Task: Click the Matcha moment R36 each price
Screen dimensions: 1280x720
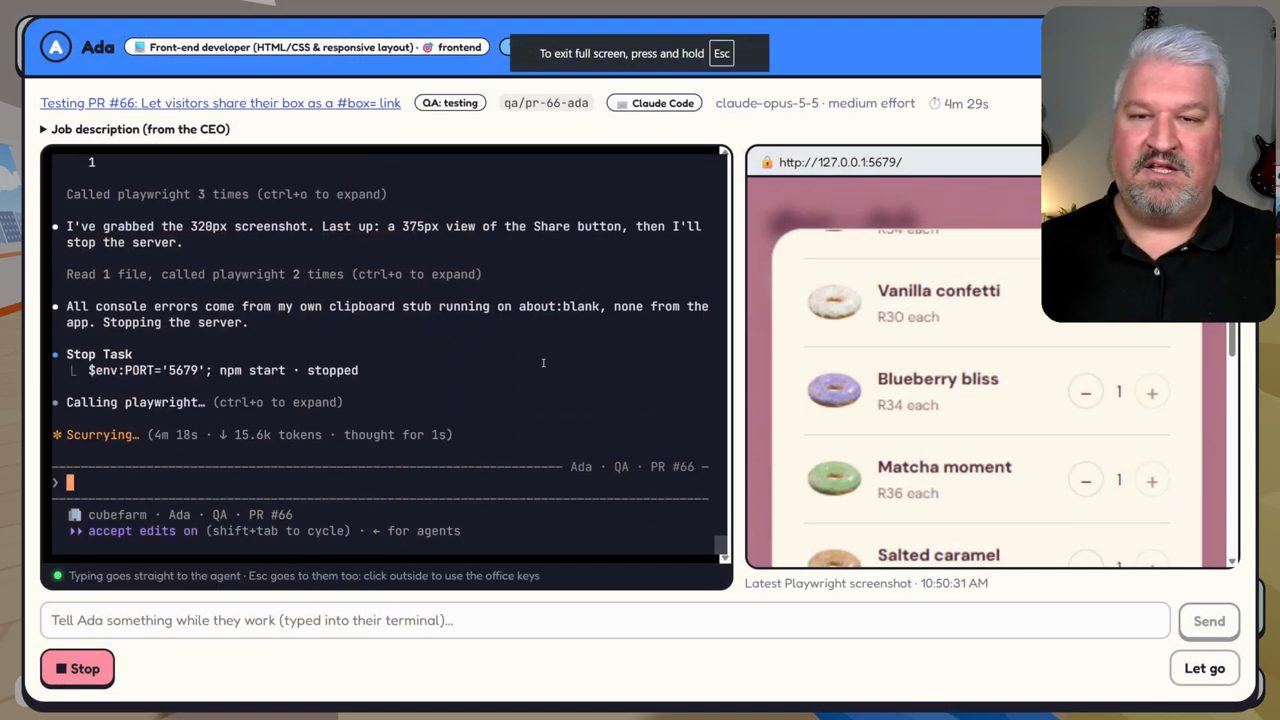Action: 908,493
